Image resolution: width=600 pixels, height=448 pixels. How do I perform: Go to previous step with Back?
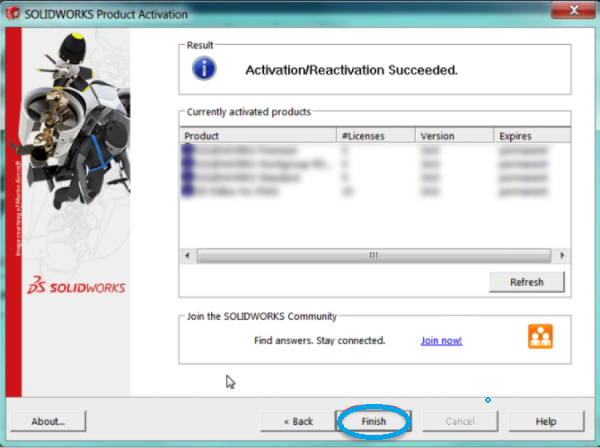(294, 421)
